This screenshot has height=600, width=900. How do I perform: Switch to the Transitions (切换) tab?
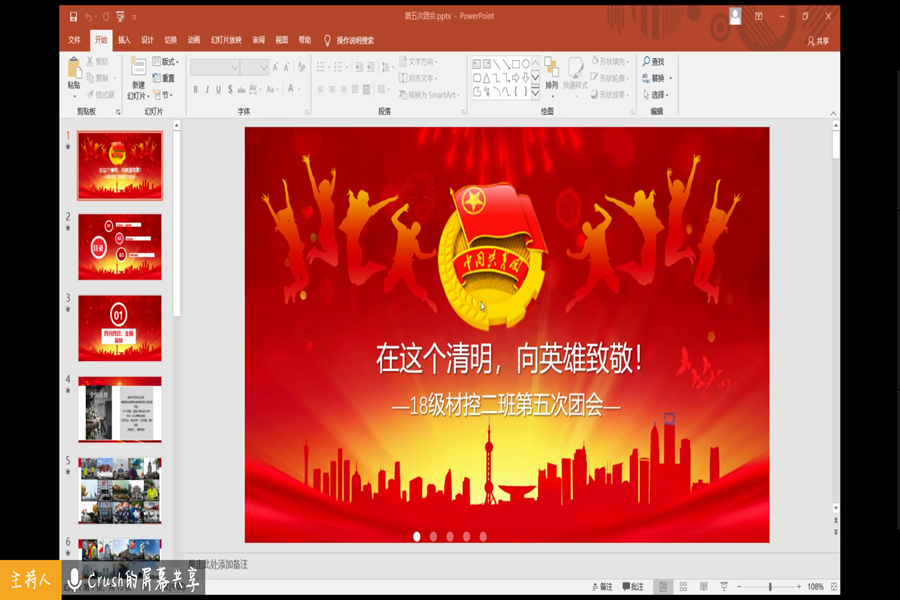click(x=170, y=40)
